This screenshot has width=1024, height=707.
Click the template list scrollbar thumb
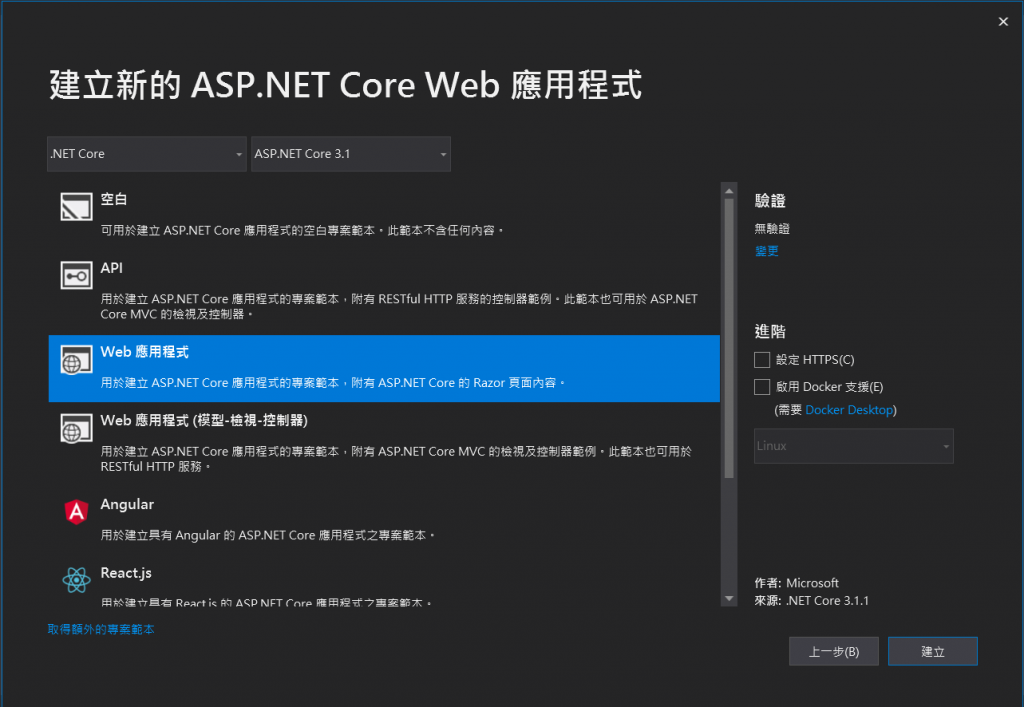(x=729, y=338)
